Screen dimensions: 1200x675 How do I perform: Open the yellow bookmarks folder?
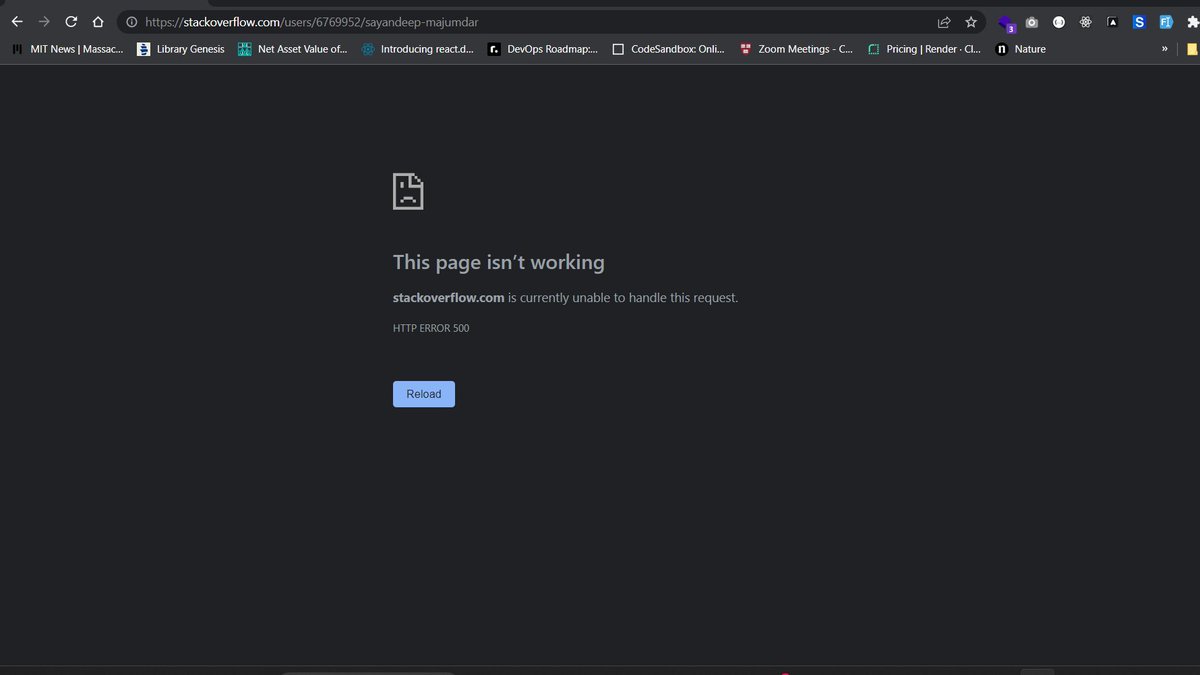click(x=1194, y=49)
